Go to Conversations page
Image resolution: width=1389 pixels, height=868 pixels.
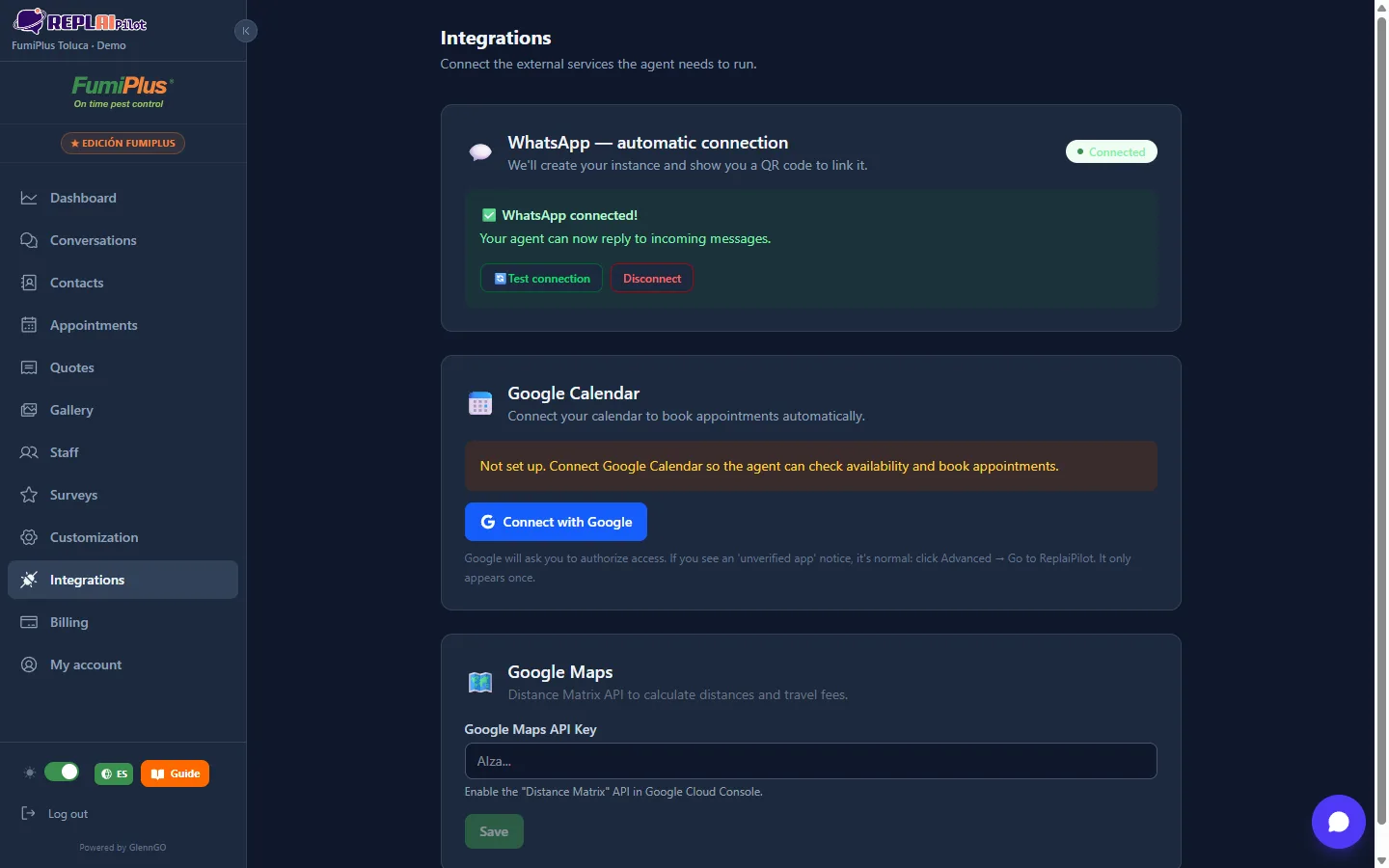click(x=123, y=240)
